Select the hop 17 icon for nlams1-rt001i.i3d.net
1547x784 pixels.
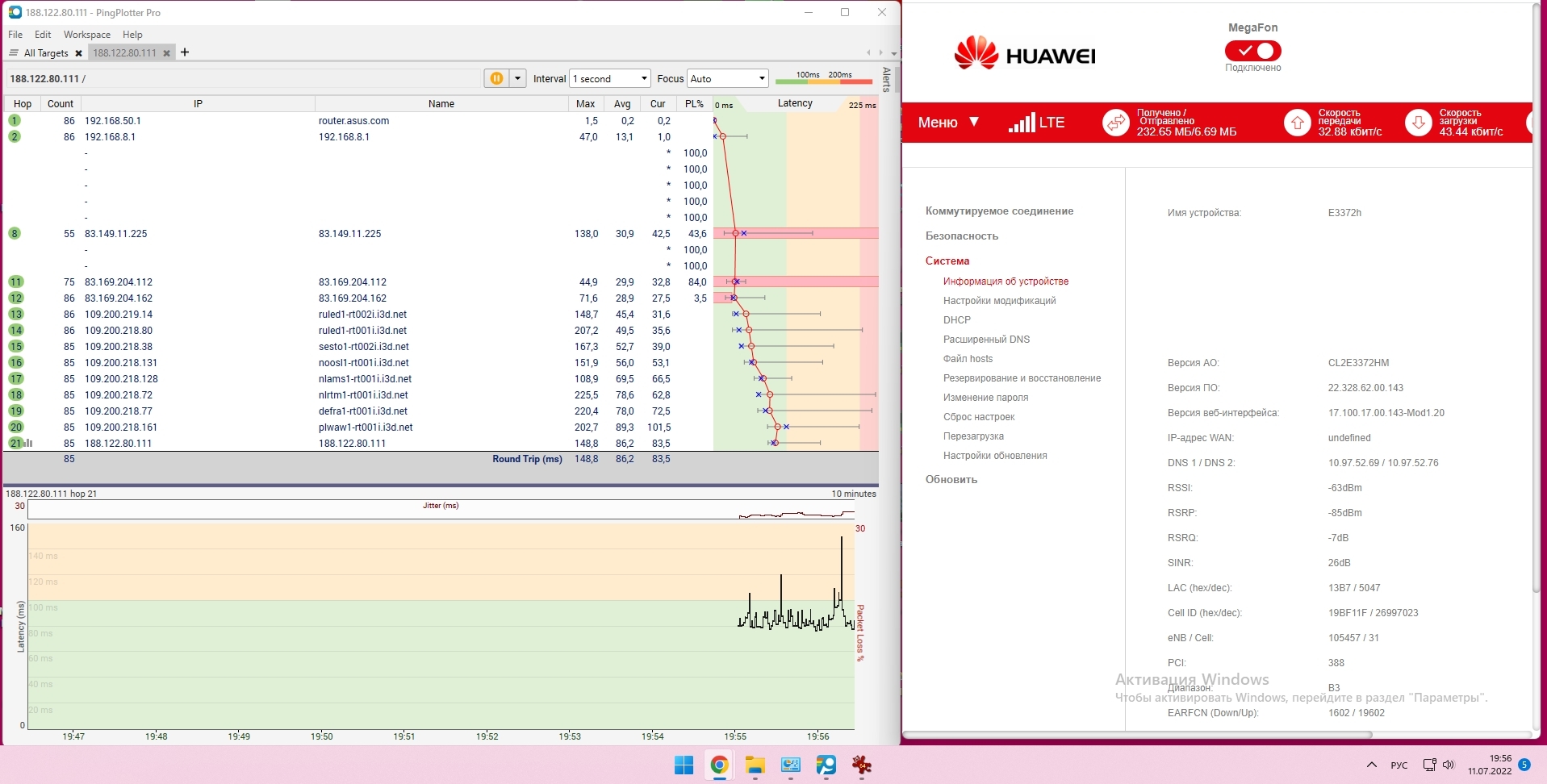16,379
